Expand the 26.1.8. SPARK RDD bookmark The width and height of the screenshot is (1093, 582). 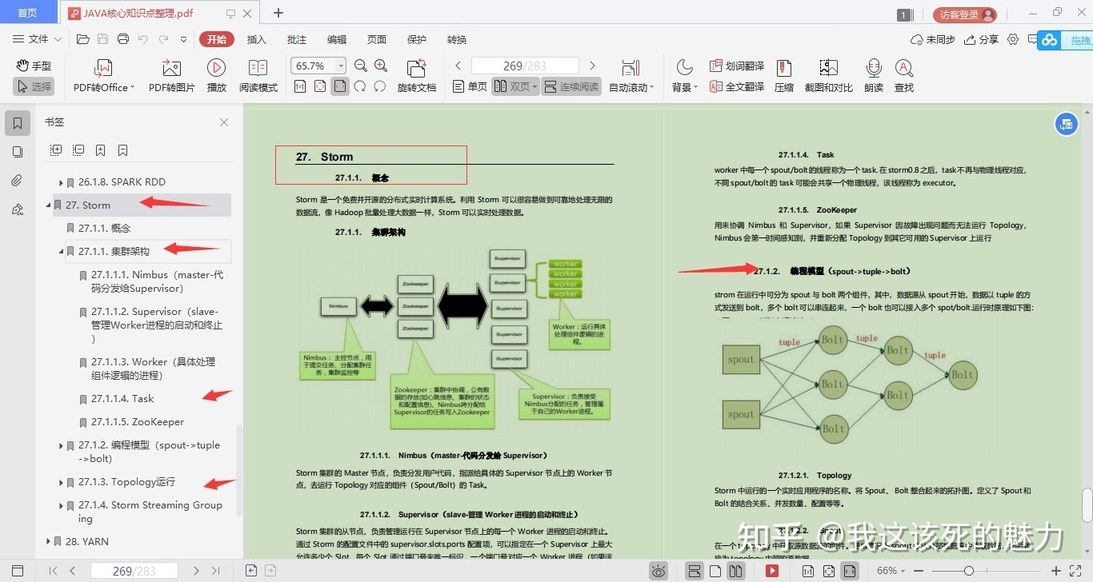[x=61, y=183]
